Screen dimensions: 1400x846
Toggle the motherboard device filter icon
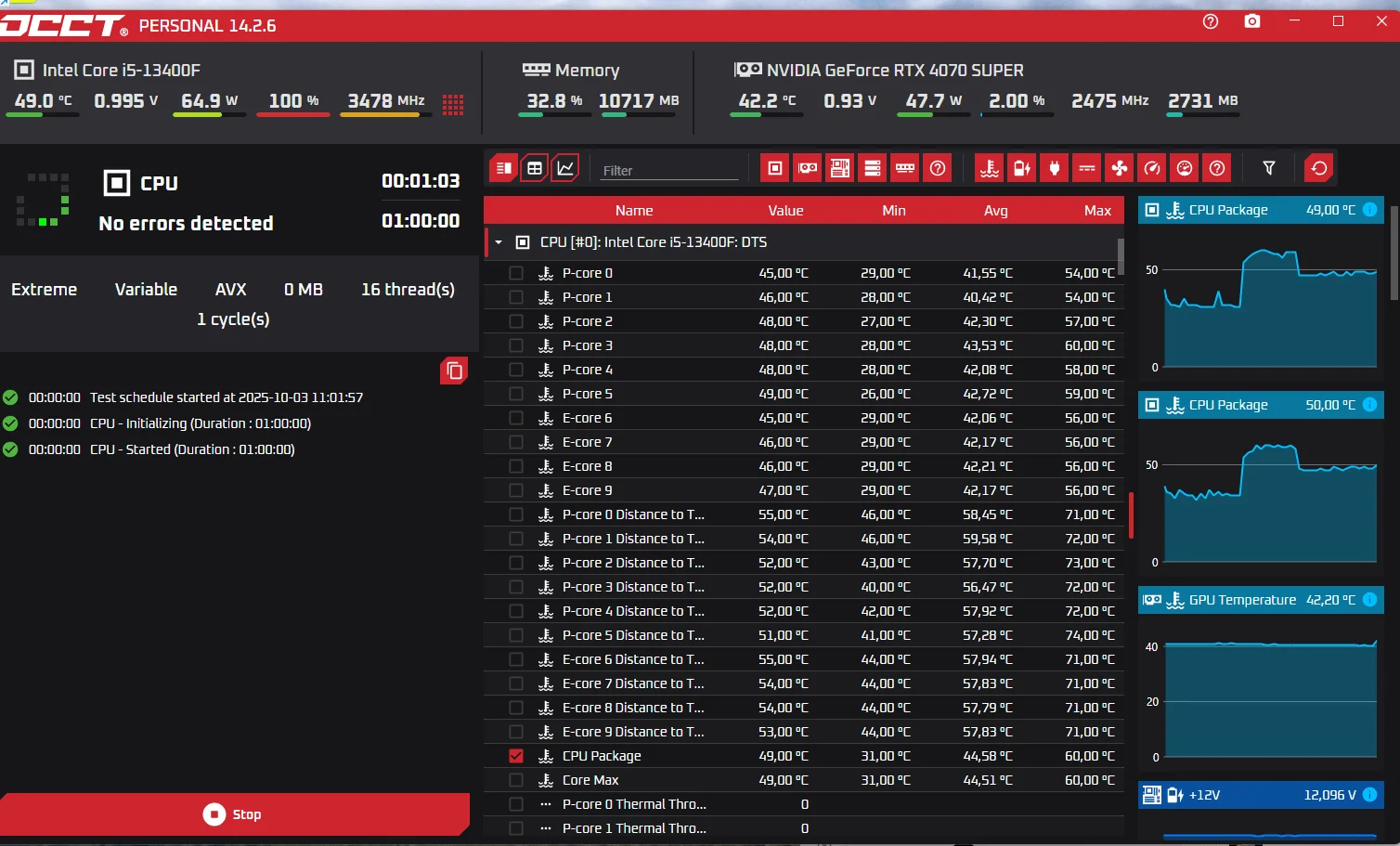(x=840, y=168)
